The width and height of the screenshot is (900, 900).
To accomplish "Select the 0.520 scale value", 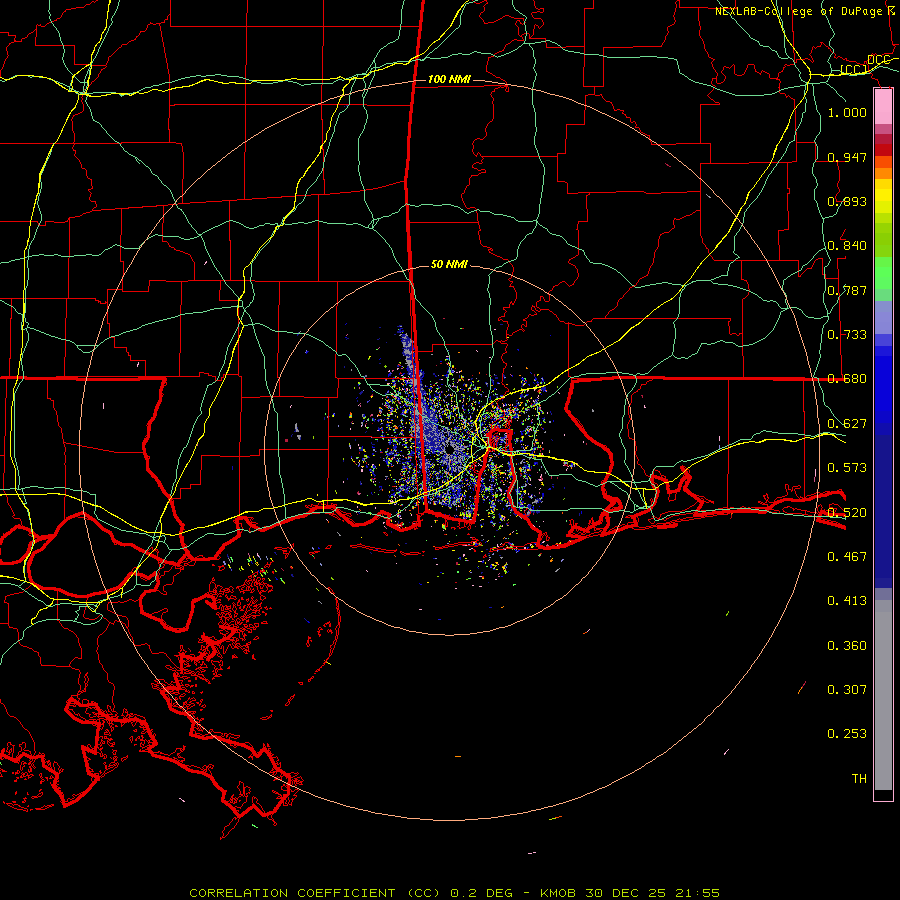I will [x=847, y=512].
